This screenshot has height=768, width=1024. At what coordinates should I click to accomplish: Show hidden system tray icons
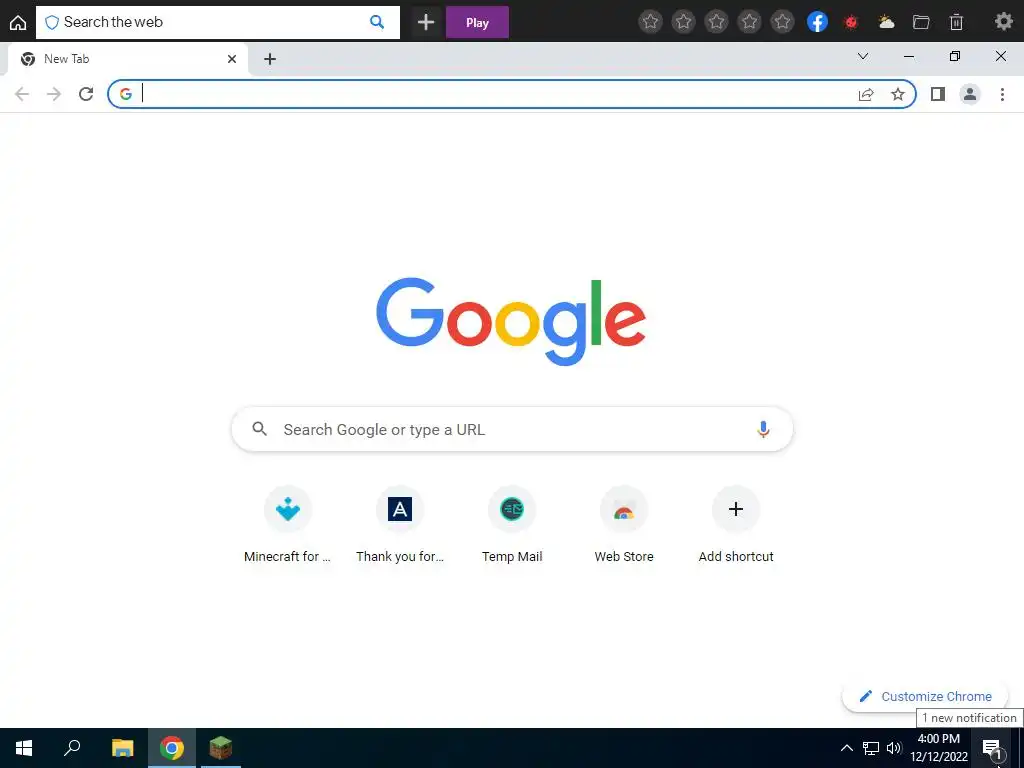(846, 748)
